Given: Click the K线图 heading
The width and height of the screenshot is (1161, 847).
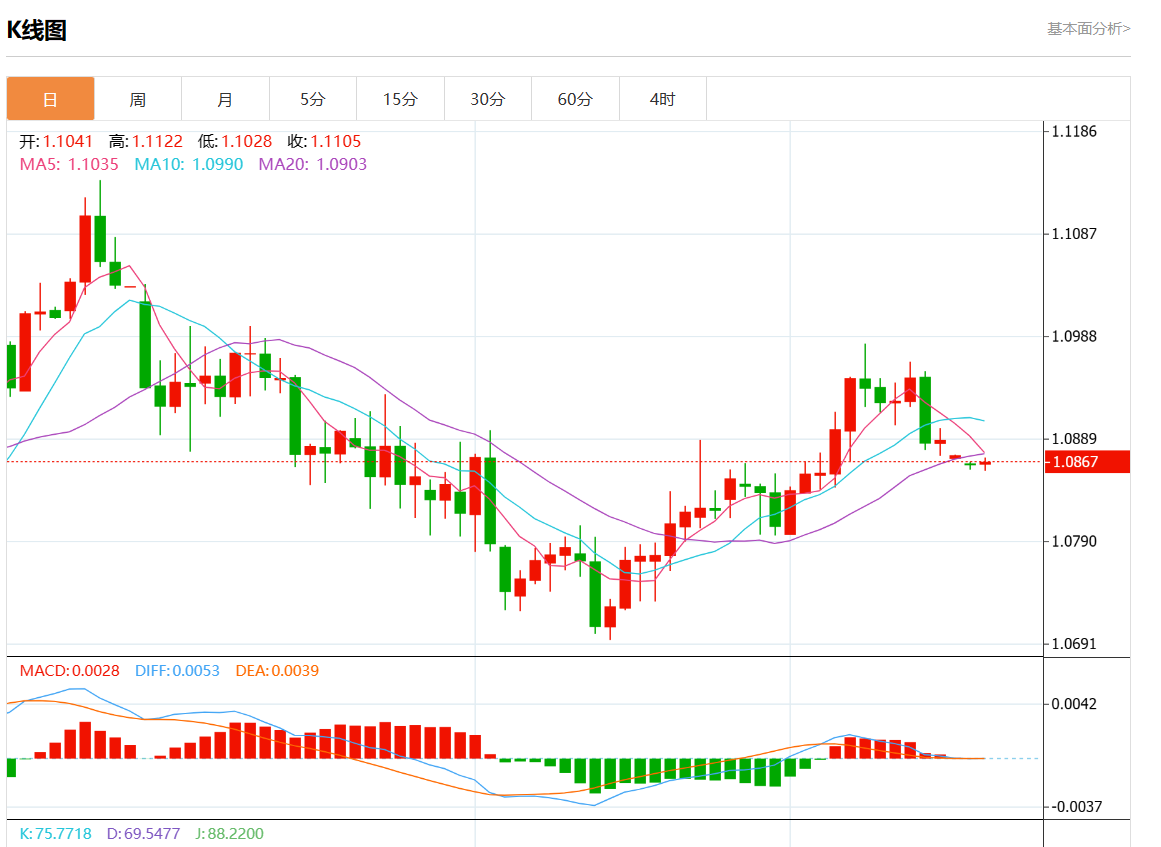Looking at the screenshot, I should click(x=37, y=30).
